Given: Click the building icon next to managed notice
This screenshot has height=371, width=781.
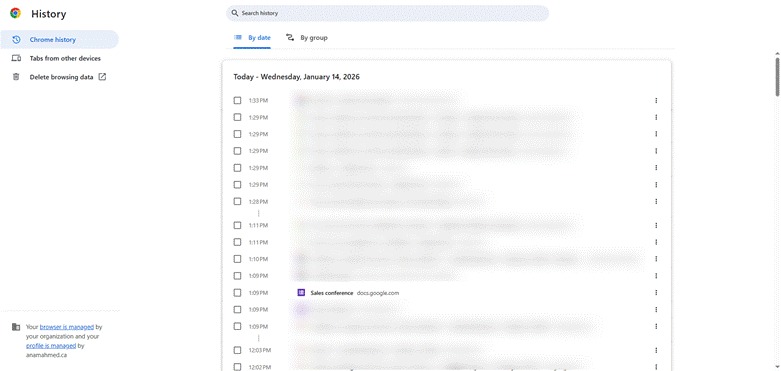Looking at the screenshot, I should pos(16,327).
